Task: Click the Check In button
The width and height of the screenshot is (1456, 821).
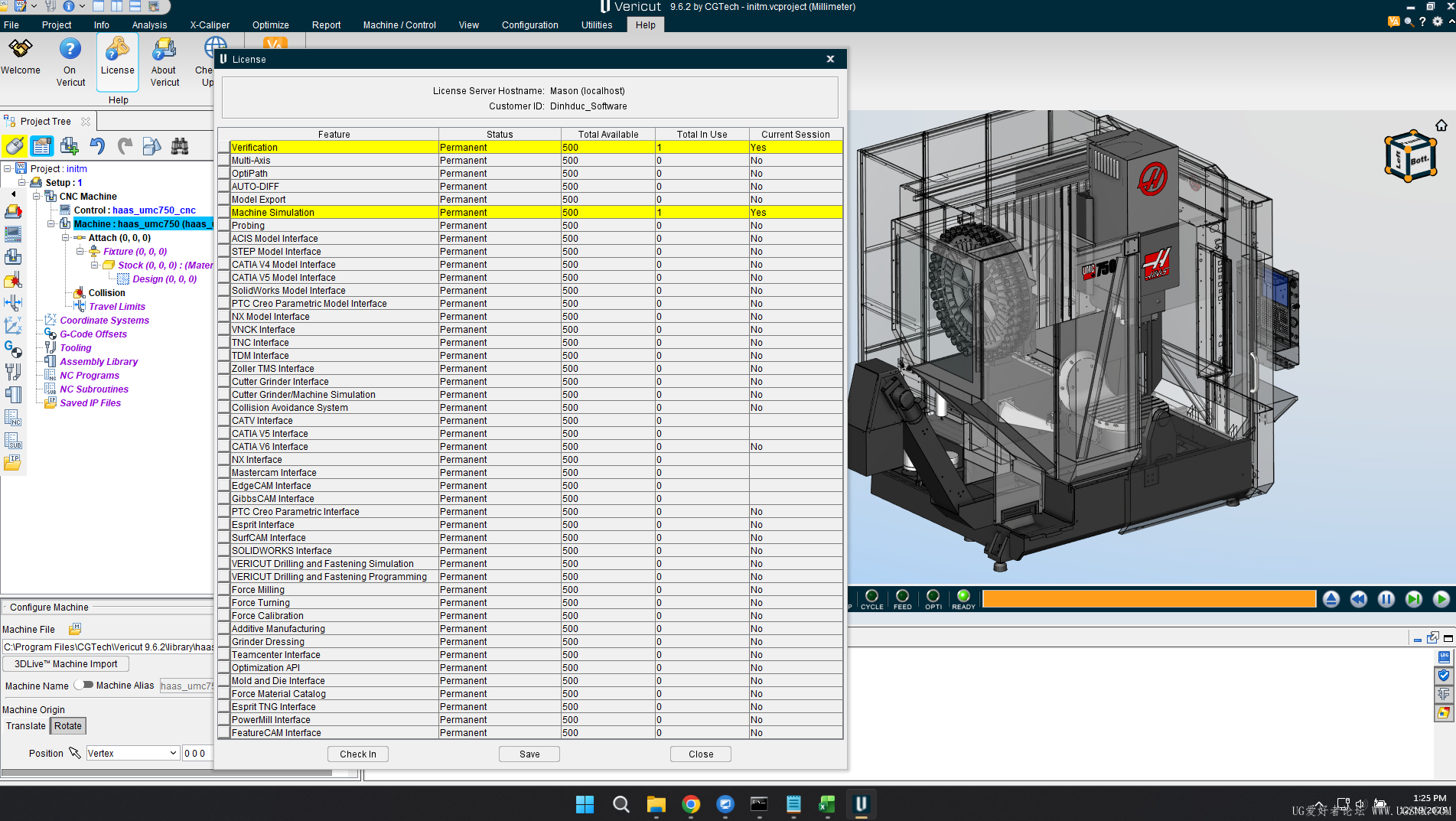Action: (x=358, y=754)
